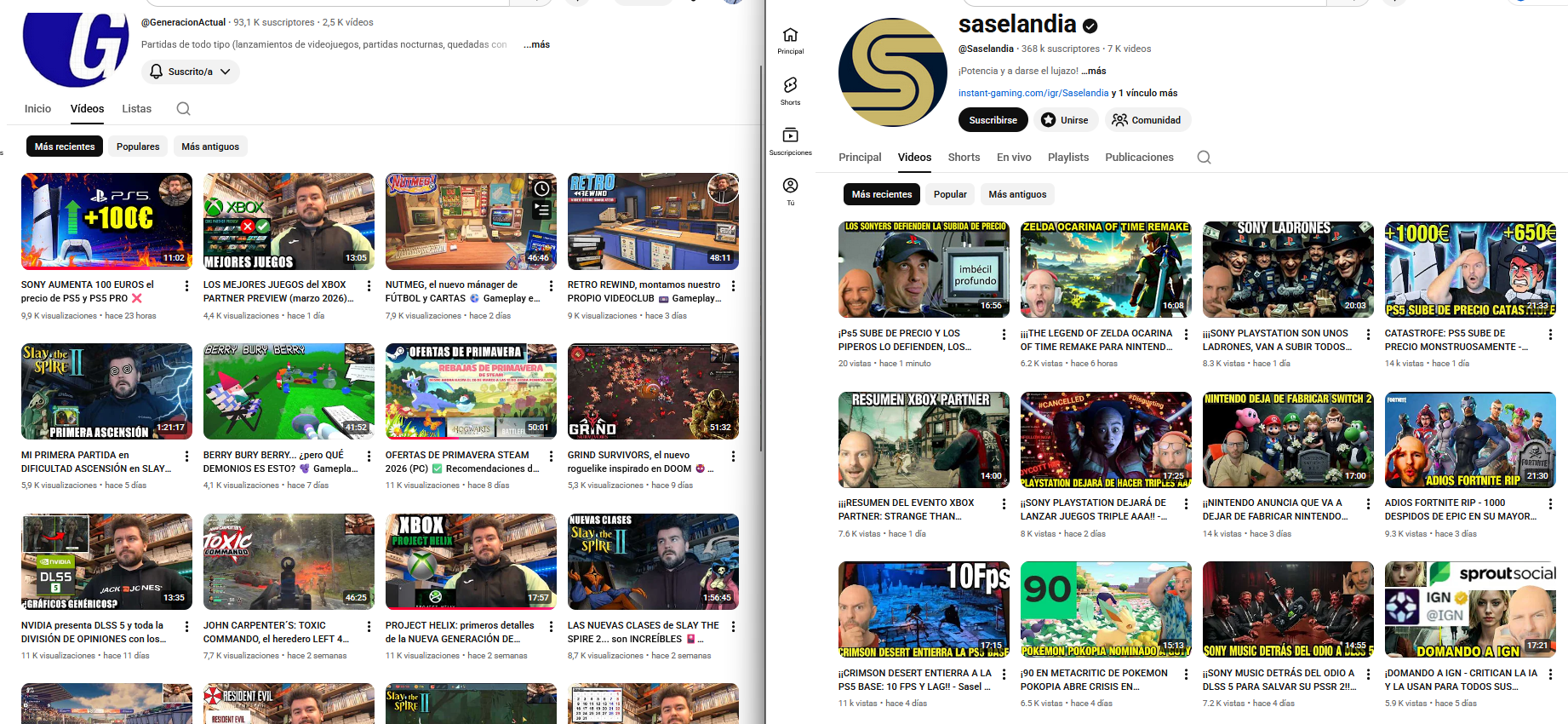Screen dimensions: 1568x724
Task: Expand GeneracionActual description with ...más
Action: coord(536,44)
